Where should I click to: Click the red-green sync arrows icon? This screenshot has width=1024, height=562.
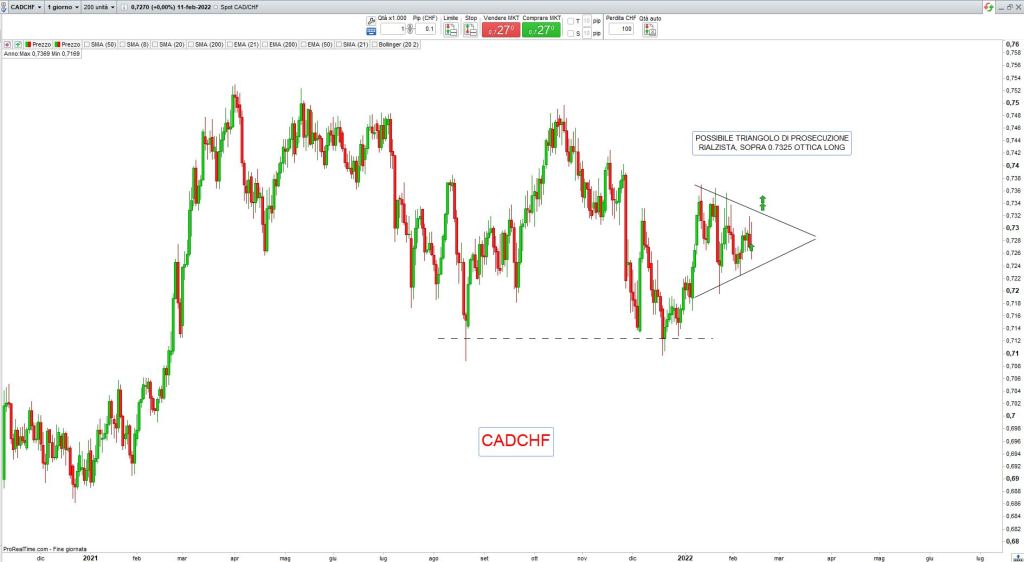[x=989, y=7]
